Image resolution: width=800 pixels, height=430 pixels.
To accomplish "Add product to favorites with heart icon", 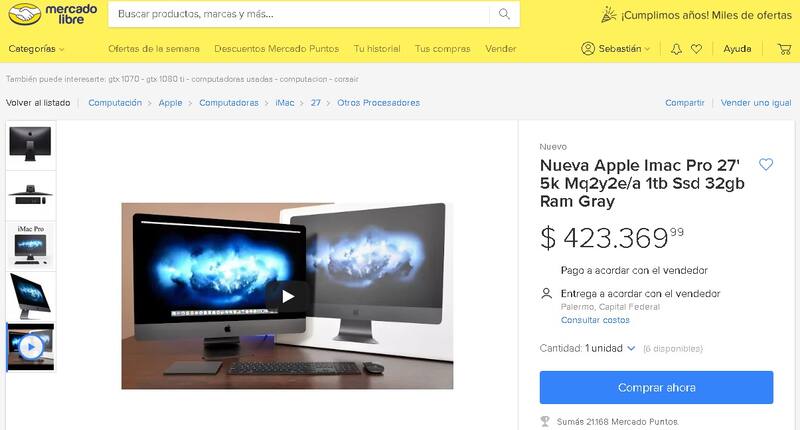I will coord(766,165).
